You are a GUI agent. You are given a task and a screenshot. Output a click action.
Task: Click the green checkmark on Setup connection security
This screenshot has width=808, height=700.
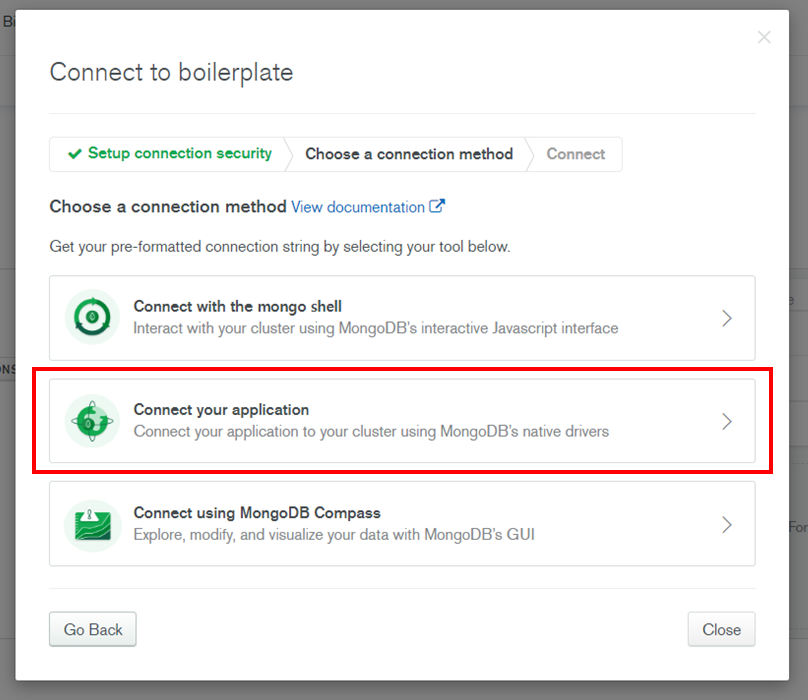click(x=75, y=154)
